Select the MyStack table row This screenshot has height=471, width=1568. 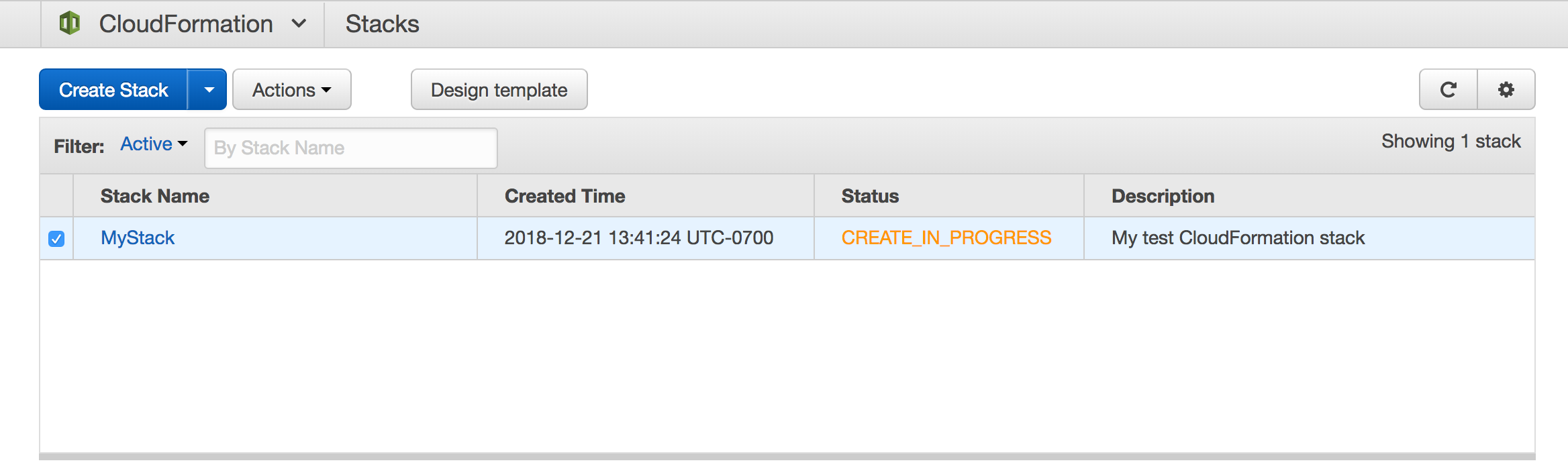[671, 238]
